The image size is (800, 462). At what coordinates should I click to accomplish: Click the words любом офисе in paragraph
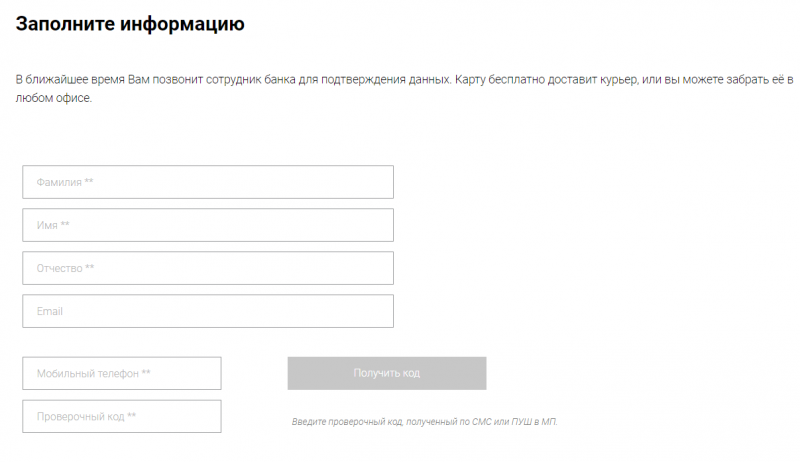(53, 98)
